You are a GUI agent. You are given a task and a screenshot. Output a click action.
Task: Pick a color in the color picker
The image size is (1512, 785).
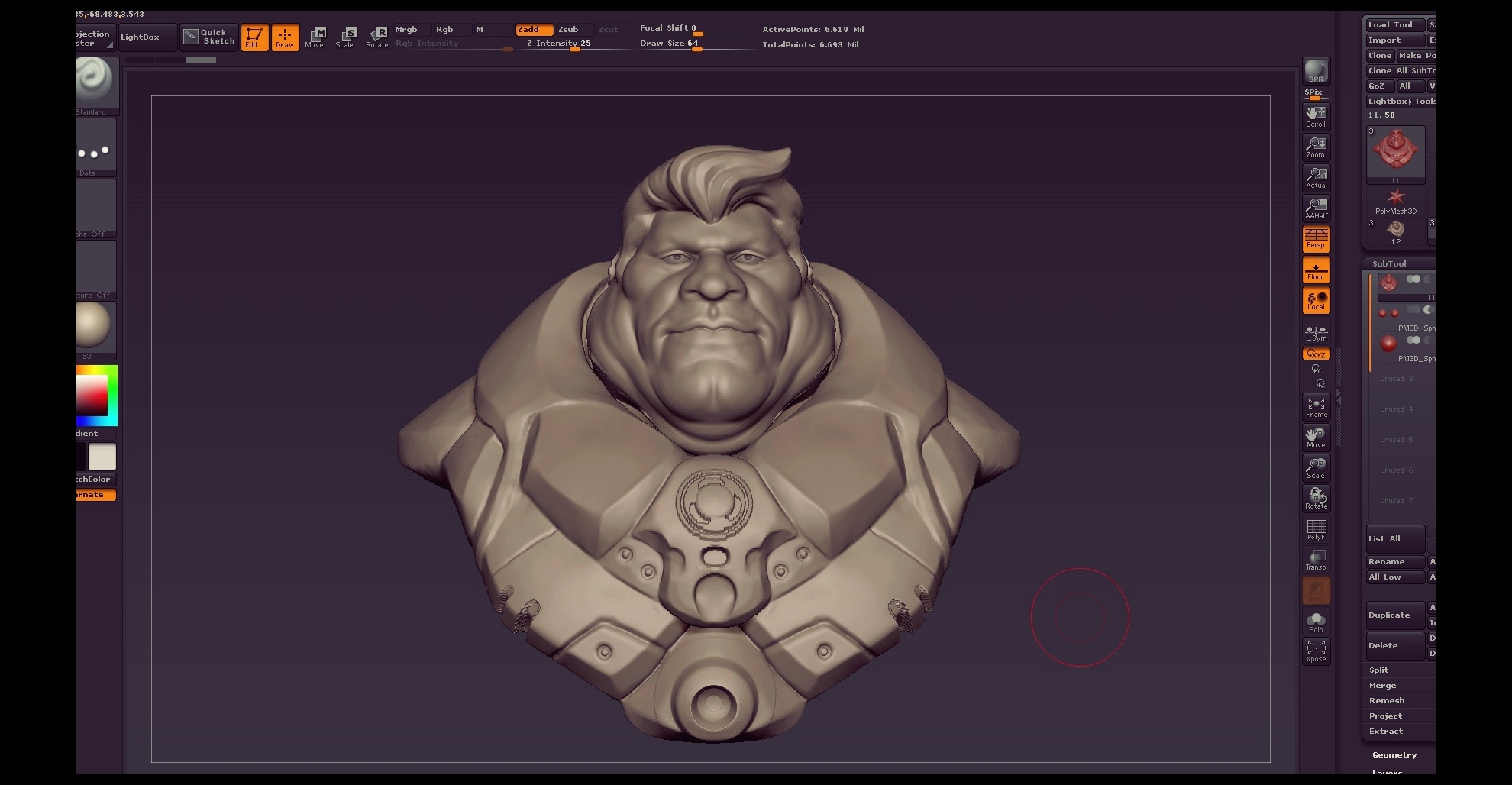[96, 395]
